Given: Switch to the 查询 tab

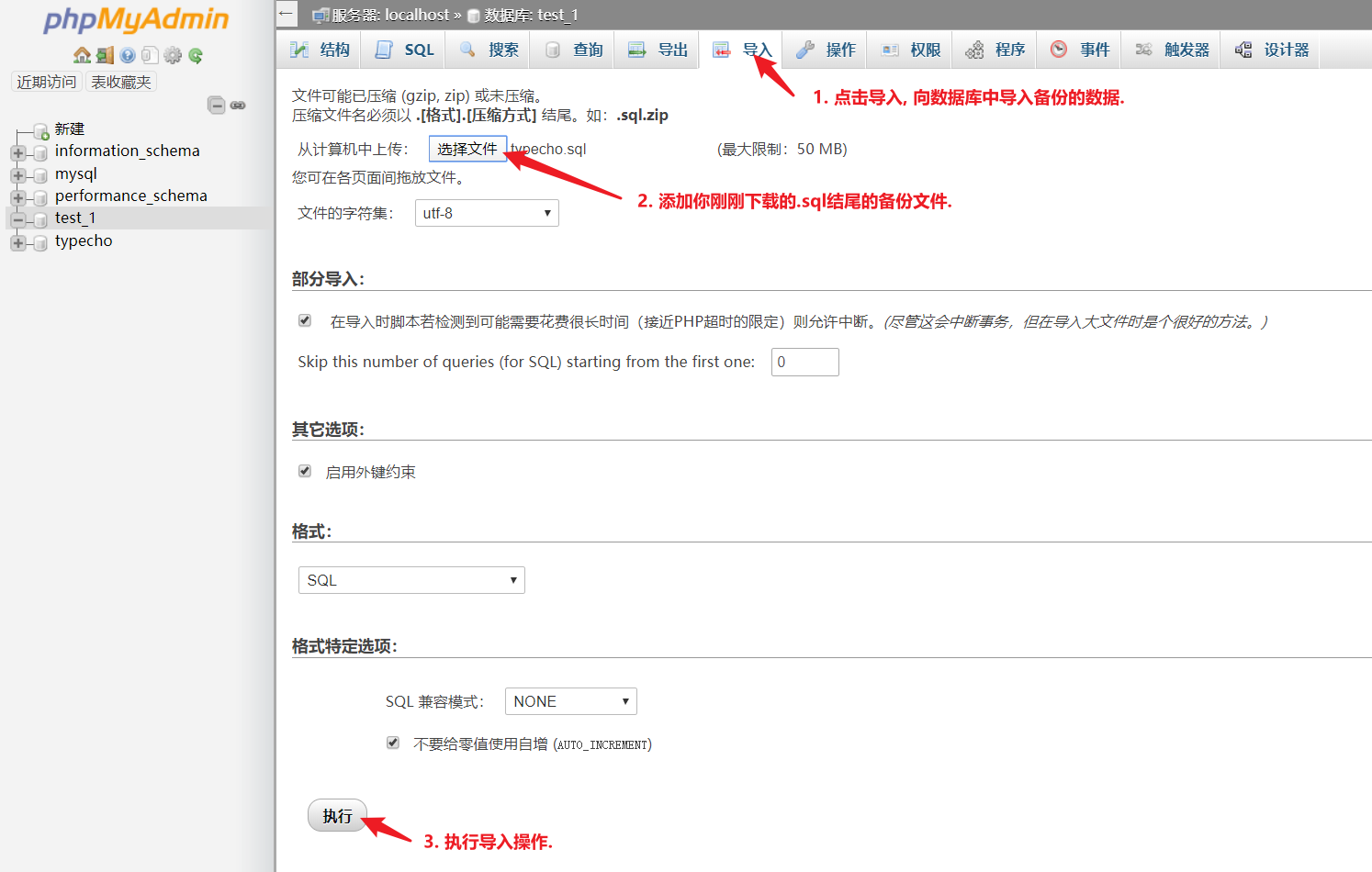Looking at the screenshot, I should click(x=573, y=50).
